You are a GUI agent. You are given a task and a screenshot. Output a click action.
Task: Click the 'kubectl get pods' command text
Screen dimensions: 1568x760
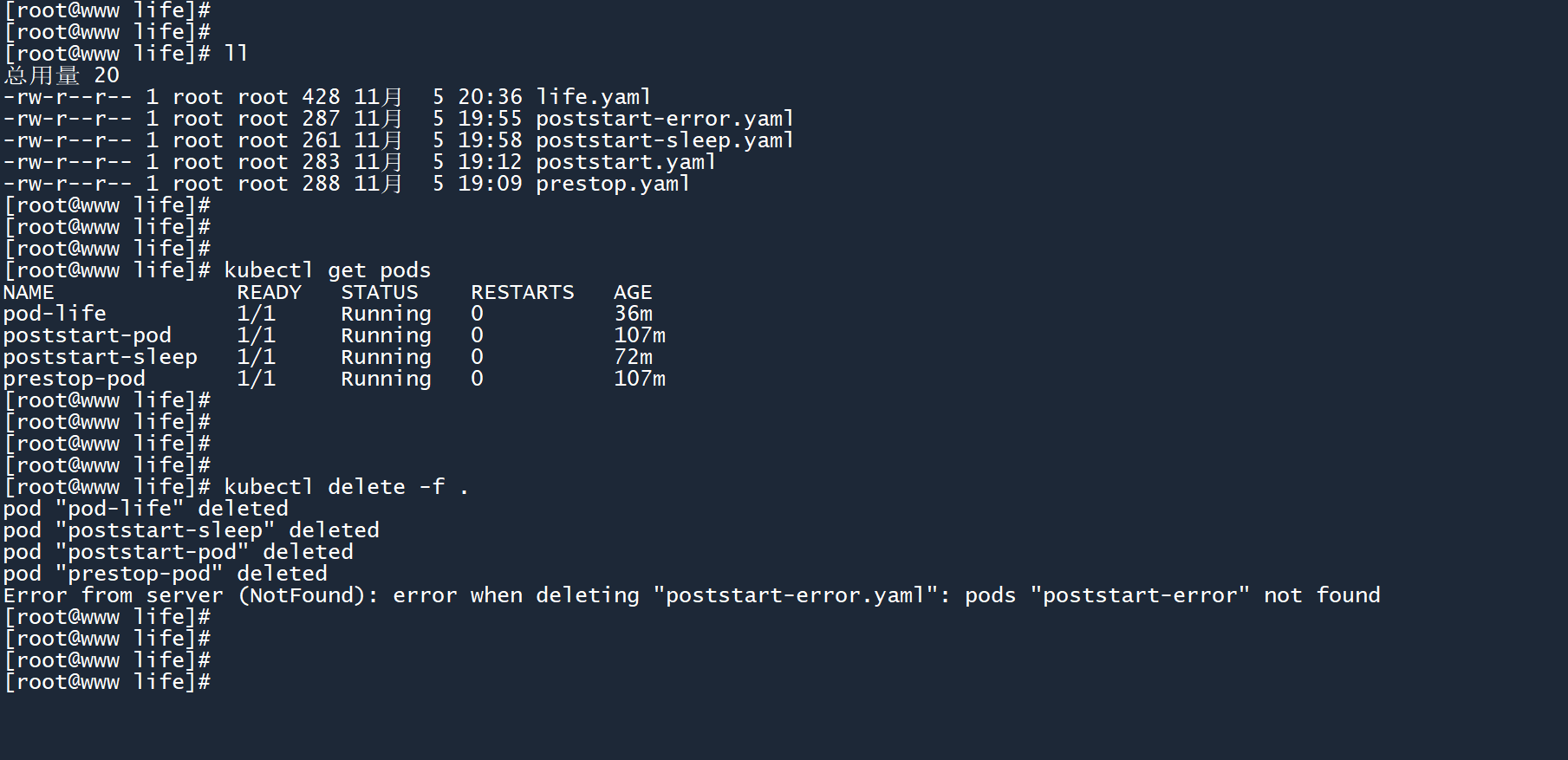327,270
